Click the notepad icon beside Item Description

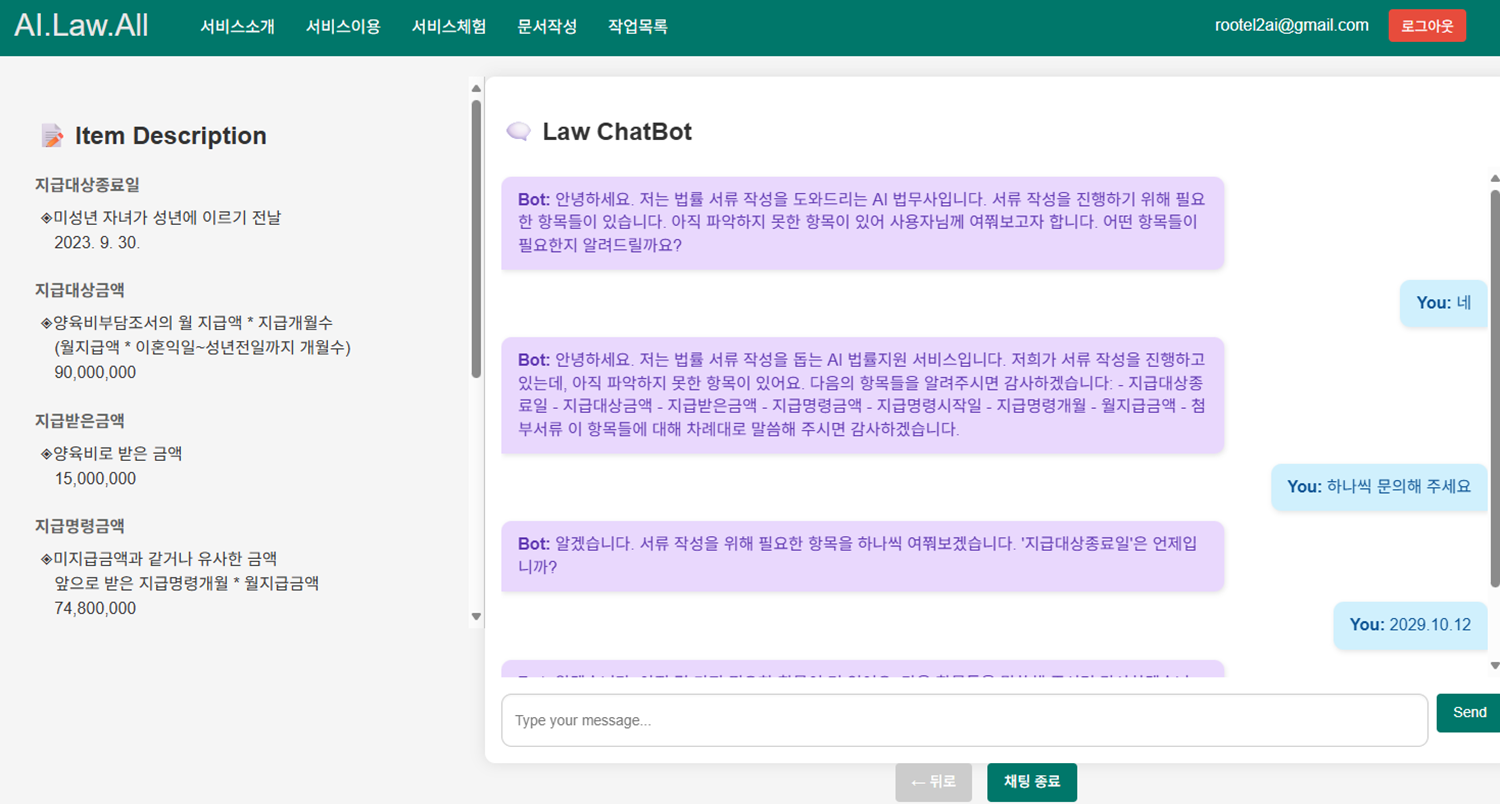(x=52, y=135)
